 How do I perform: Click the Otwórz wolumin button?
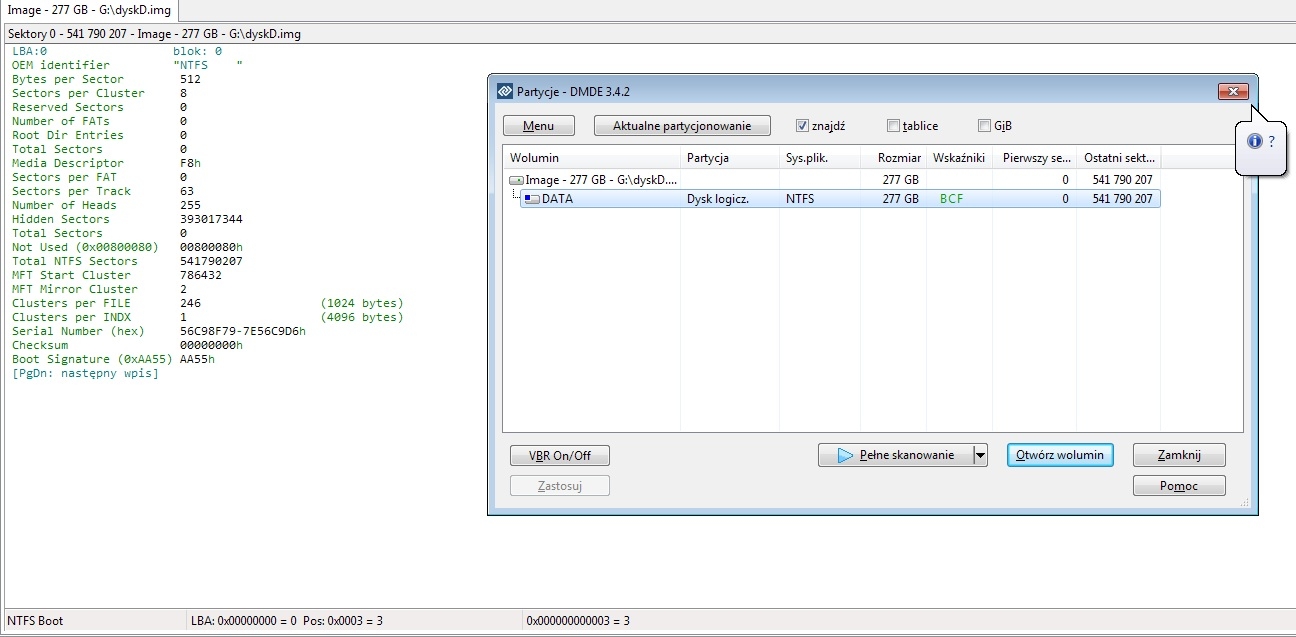(1060, 455)
